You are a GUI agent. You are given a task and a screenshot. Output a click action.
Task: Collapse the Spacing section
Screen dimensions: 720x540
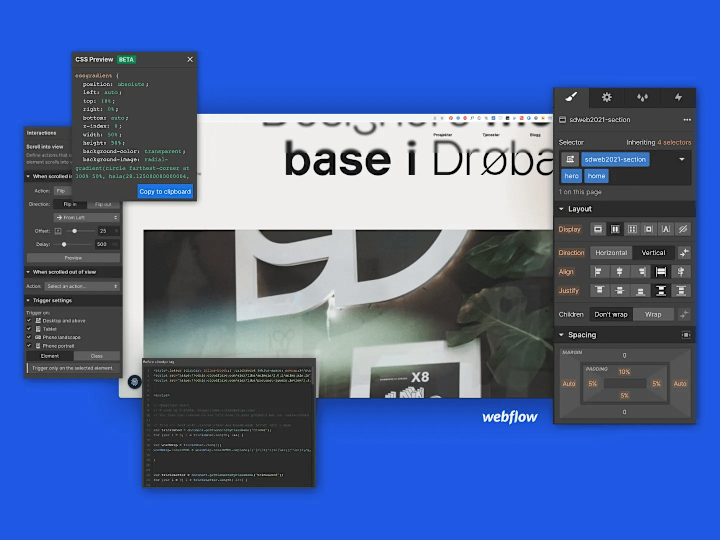(561, 335)
